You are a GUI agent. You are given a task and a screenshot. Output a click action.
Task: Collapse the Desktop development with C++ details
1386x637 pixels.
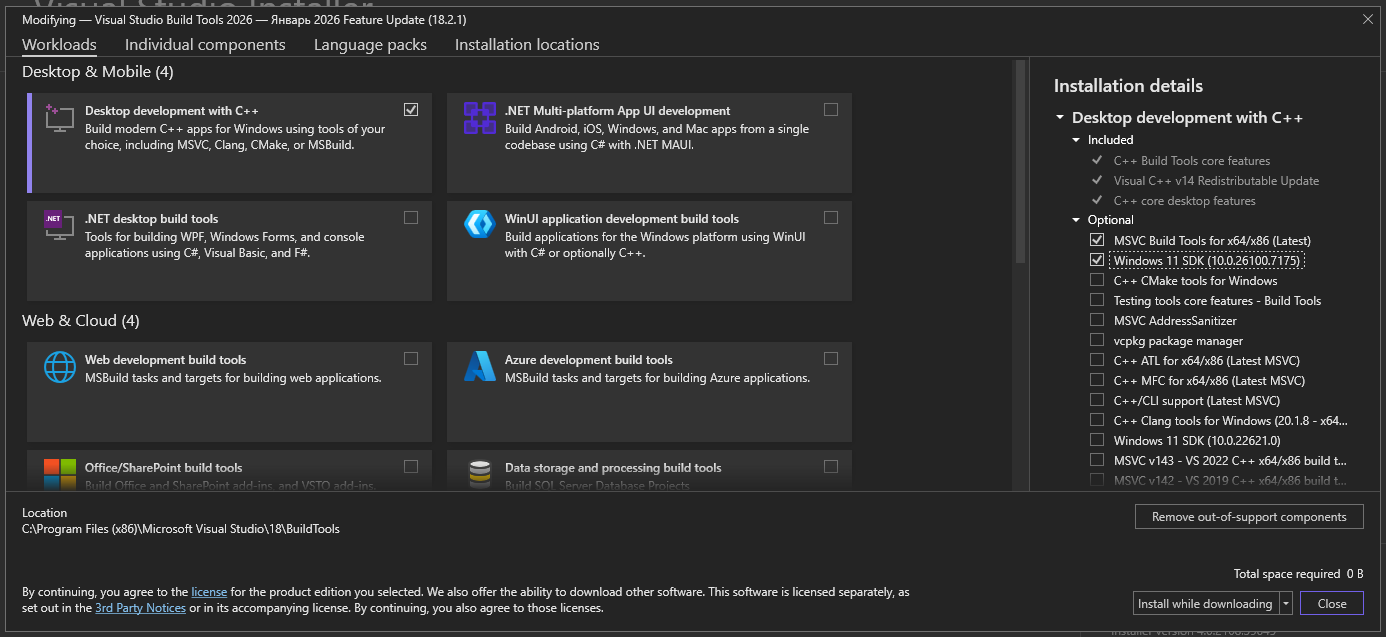click(1060, 117)
